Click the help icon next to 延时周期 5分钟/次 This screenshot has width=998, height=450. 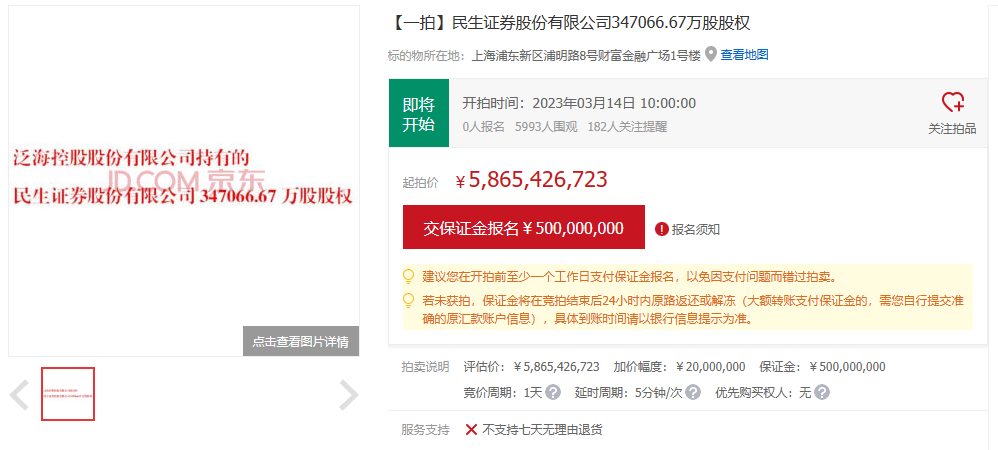(693, 392)
